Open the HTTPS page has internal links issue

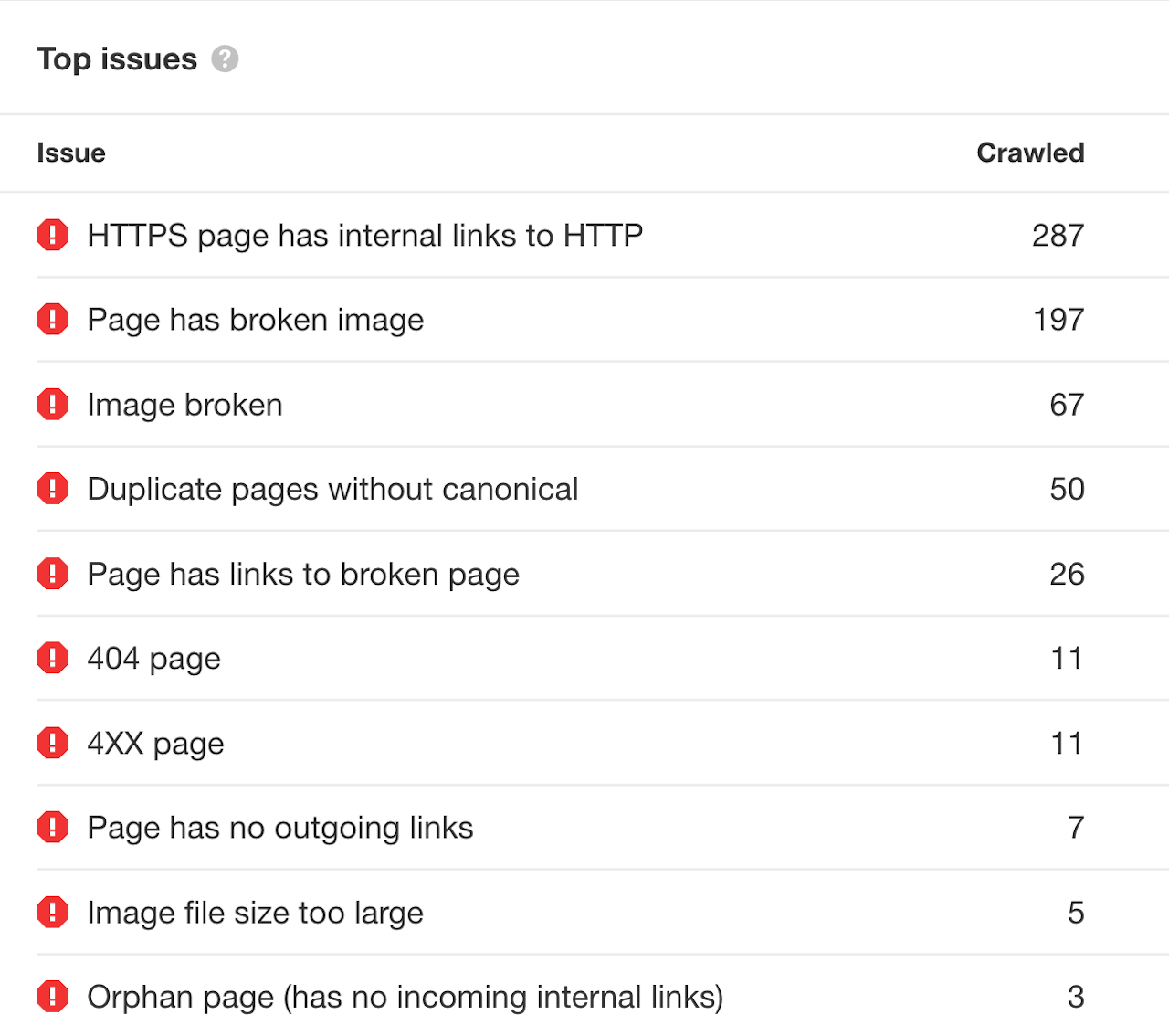364,235
